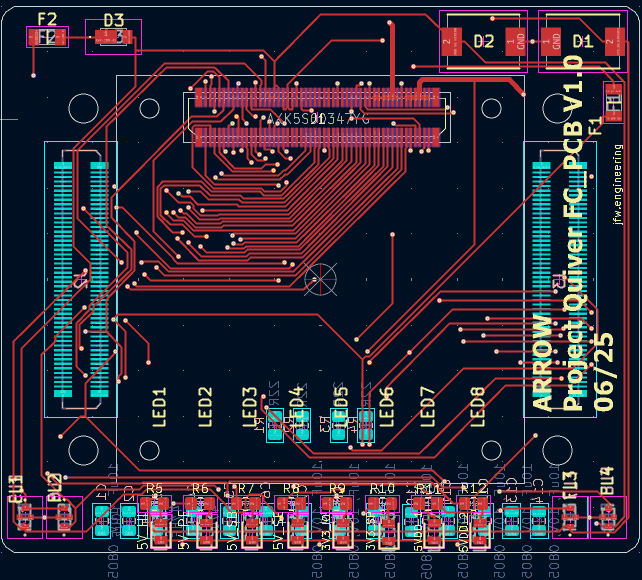Select the back-side resistor under LED4 label
This screenshot has height=580, width=642.
[302, 426]
